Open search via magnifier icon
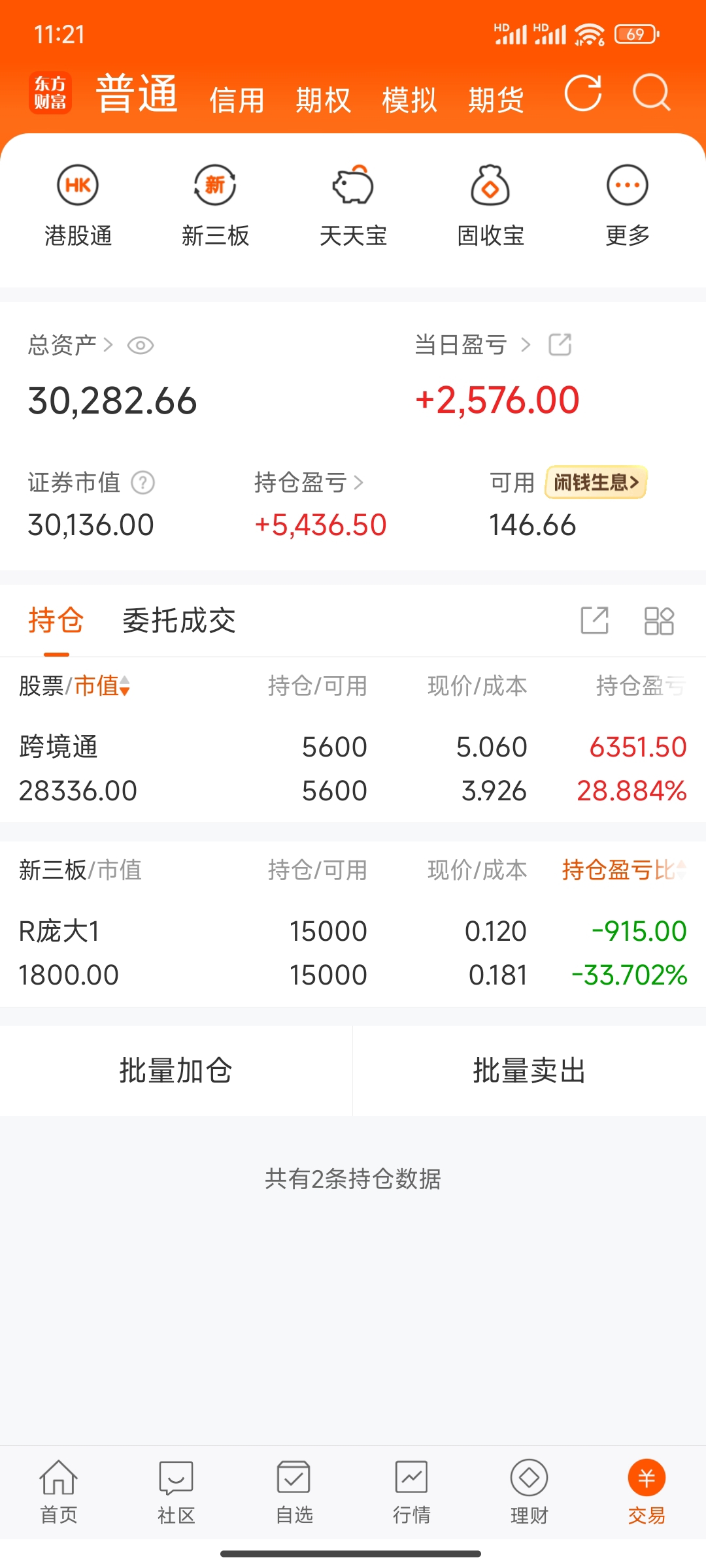Screen dimensions: 706x1568 click(x=651, y=93)
